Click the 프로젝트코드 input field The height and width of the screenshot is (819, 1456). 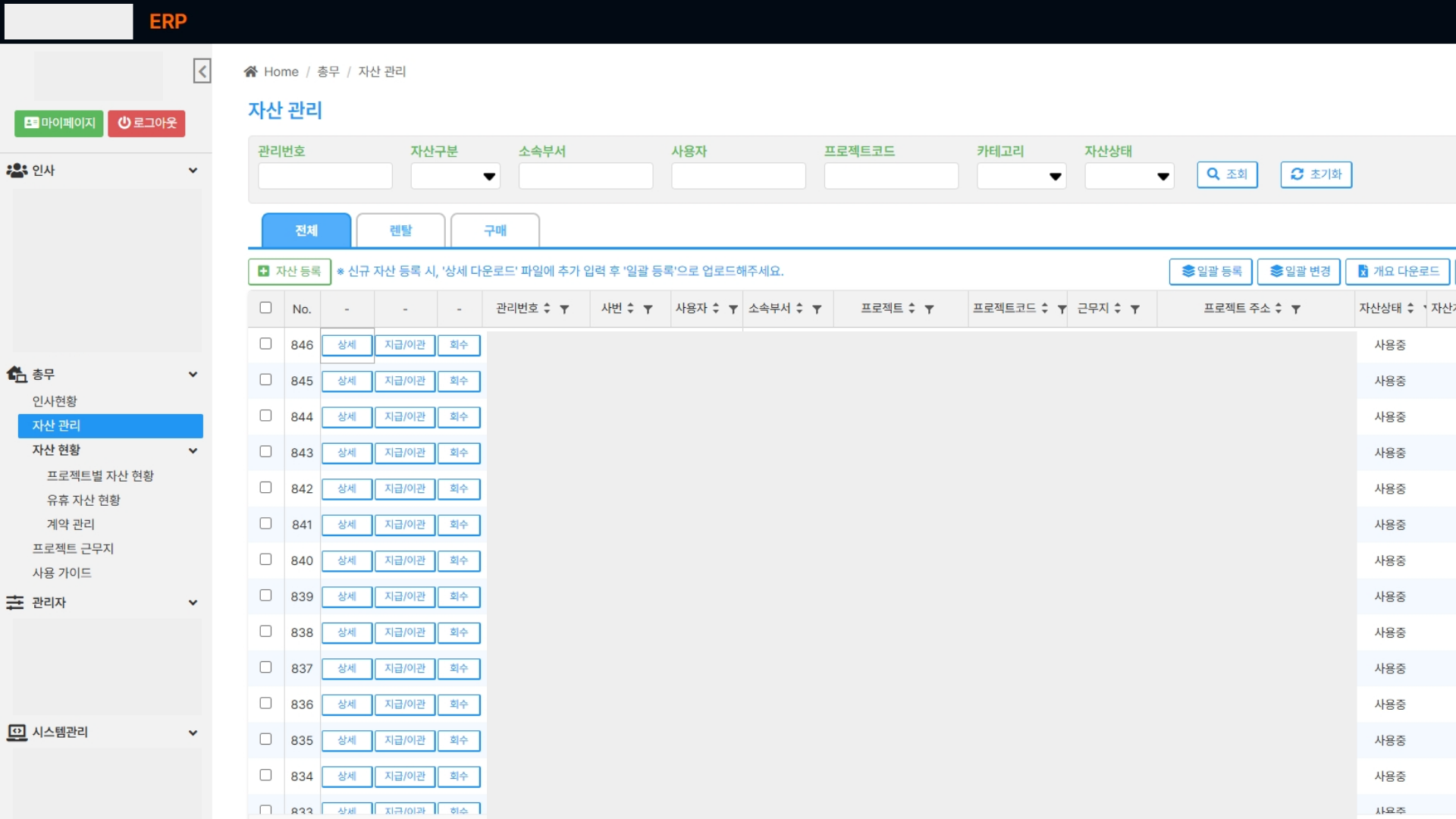891,176
